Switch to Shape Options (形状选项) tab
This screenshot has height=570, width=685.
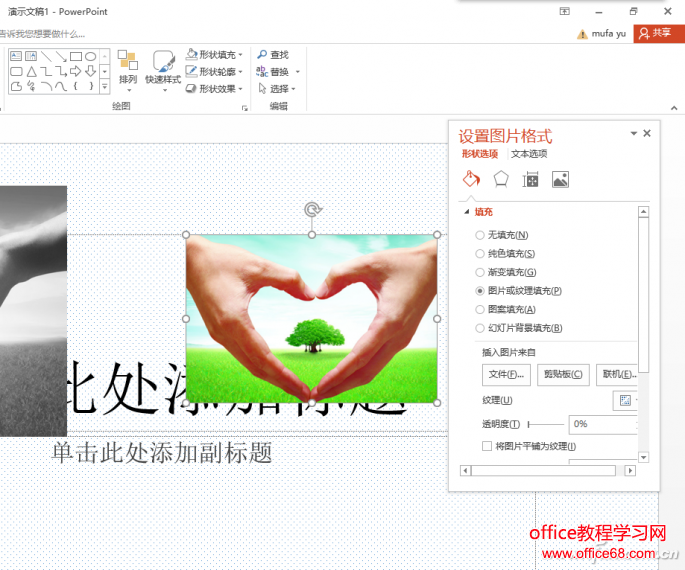(480, 154)
